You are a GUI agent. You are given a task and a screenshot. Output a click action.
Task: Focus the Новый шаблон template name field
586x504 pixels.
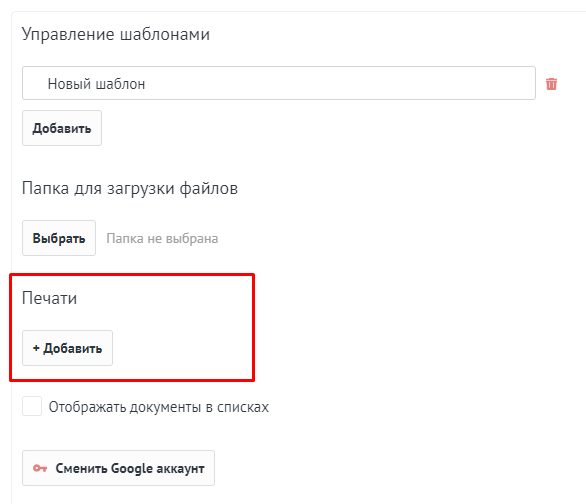[279, 83]
